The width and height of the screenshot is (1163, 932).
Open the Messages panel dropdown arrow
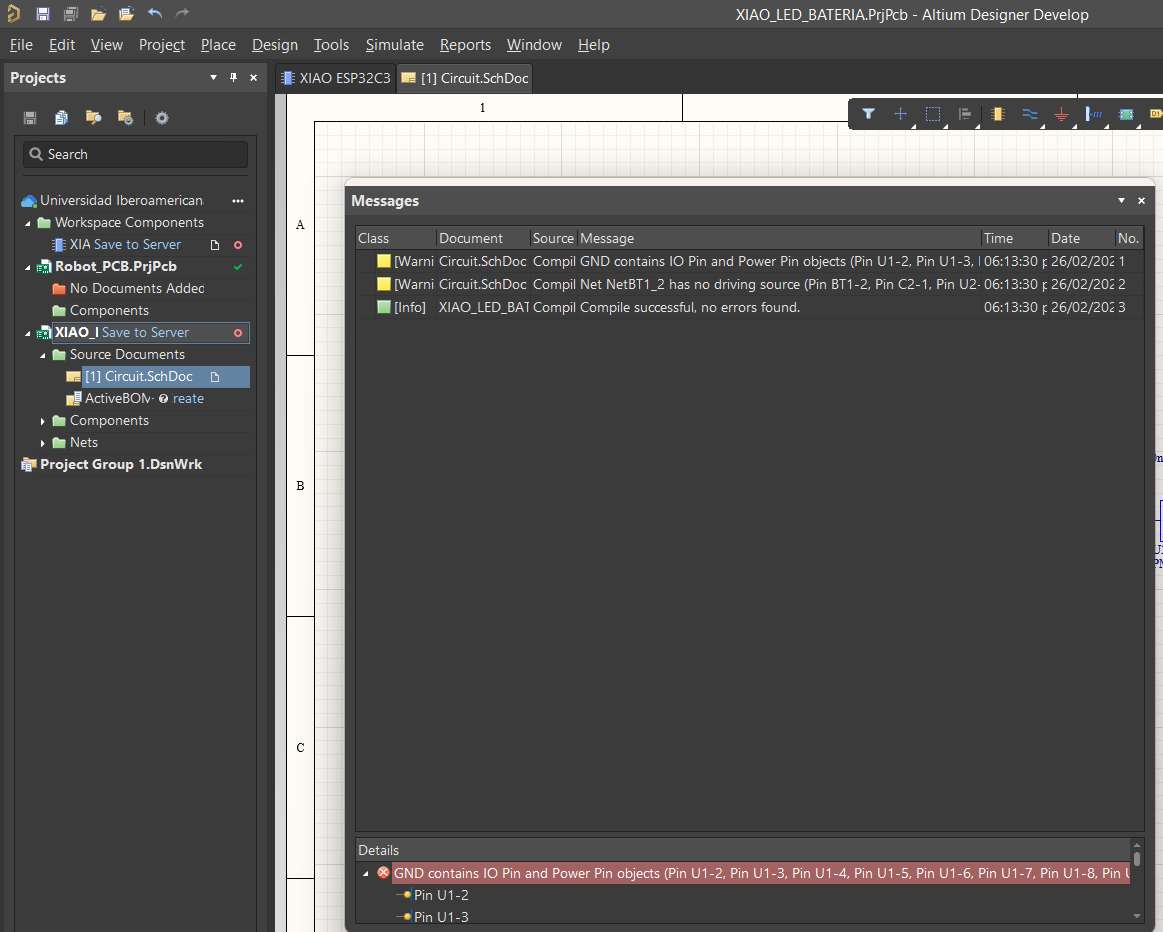pyautogui.click(x=1121, y=201)
